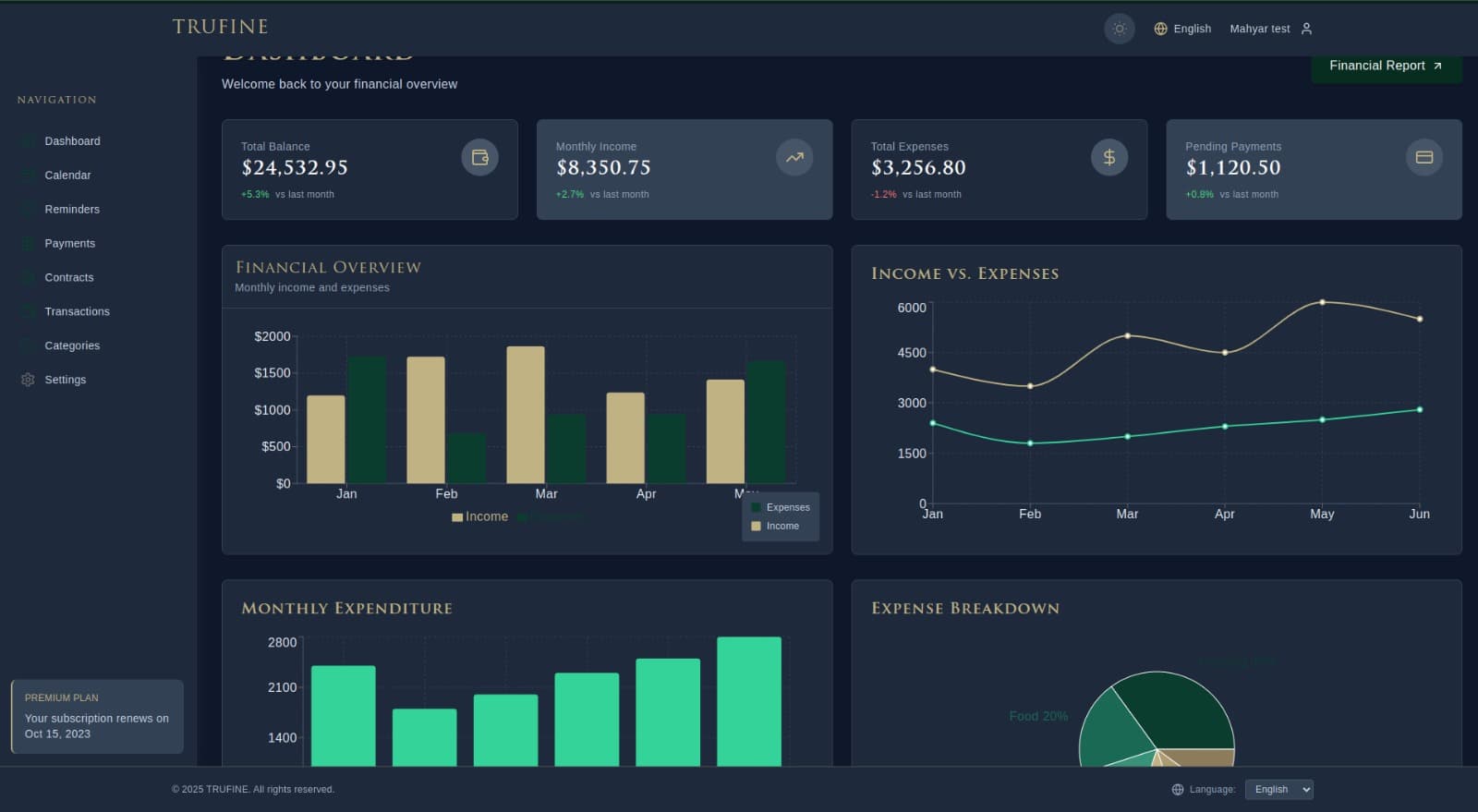Click the Settings gear icon in sidebar
Screen dimensions: 1478x812
28,380
